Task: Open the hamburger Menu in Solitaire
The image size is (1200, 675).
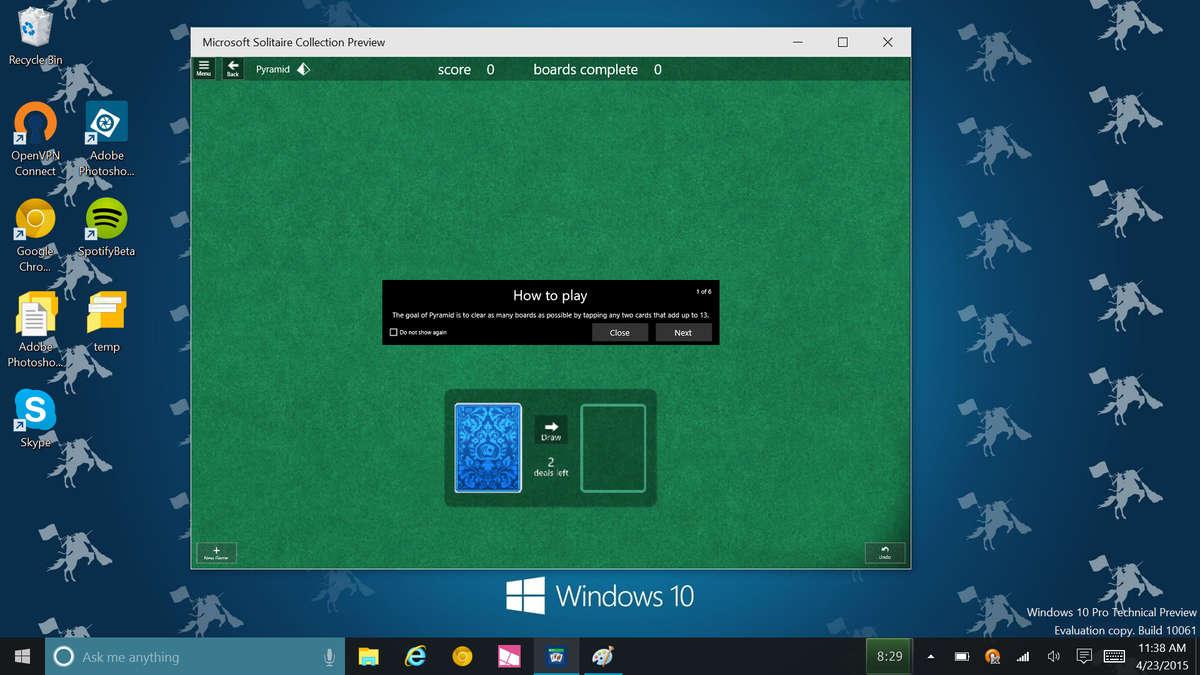Action: (204, 69)
